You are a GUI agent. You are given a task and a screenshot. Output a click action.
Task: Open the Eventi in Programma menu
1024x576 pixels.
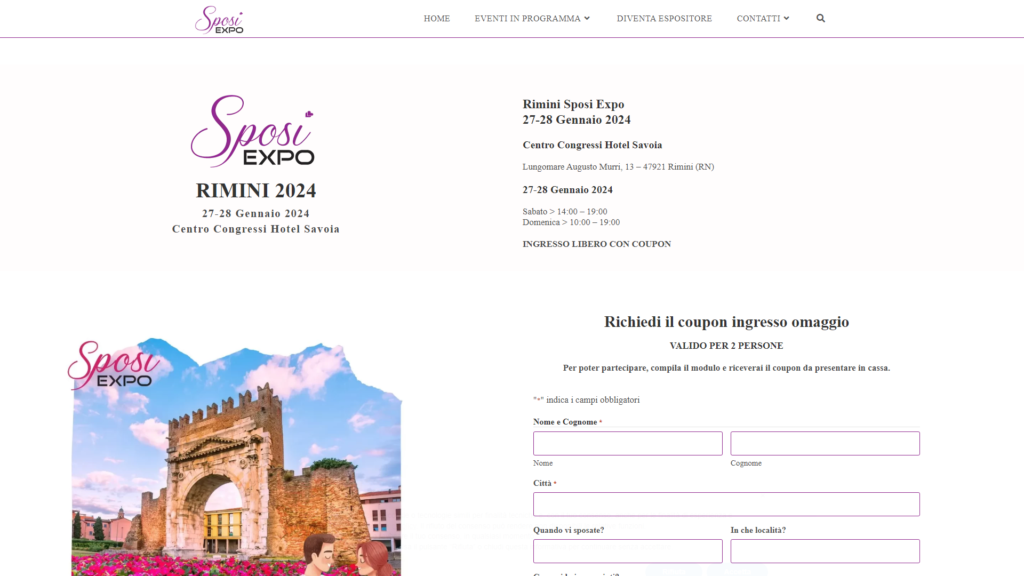click(x=527, y=18)
